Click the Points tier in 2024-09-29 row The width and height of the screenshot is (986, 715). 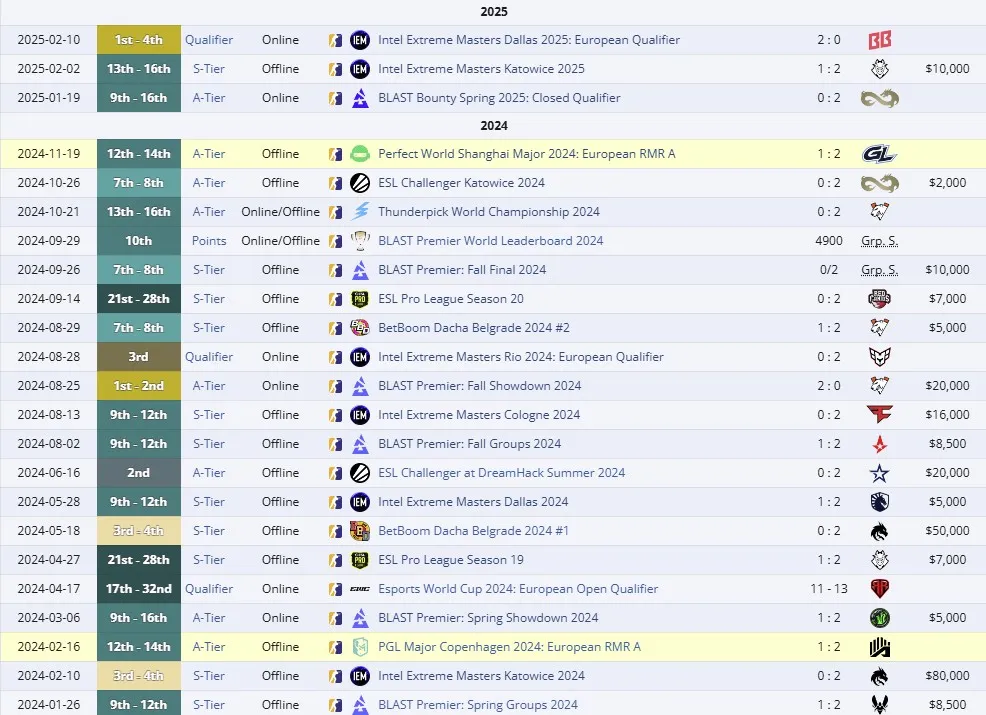(209, 240)
